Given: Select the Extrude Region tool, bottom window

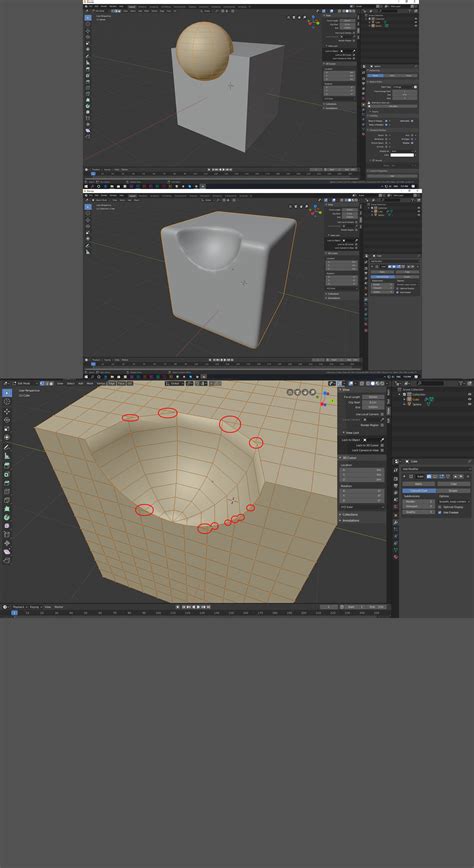Looking at the screenshot, I should click(x=7, y=466).
